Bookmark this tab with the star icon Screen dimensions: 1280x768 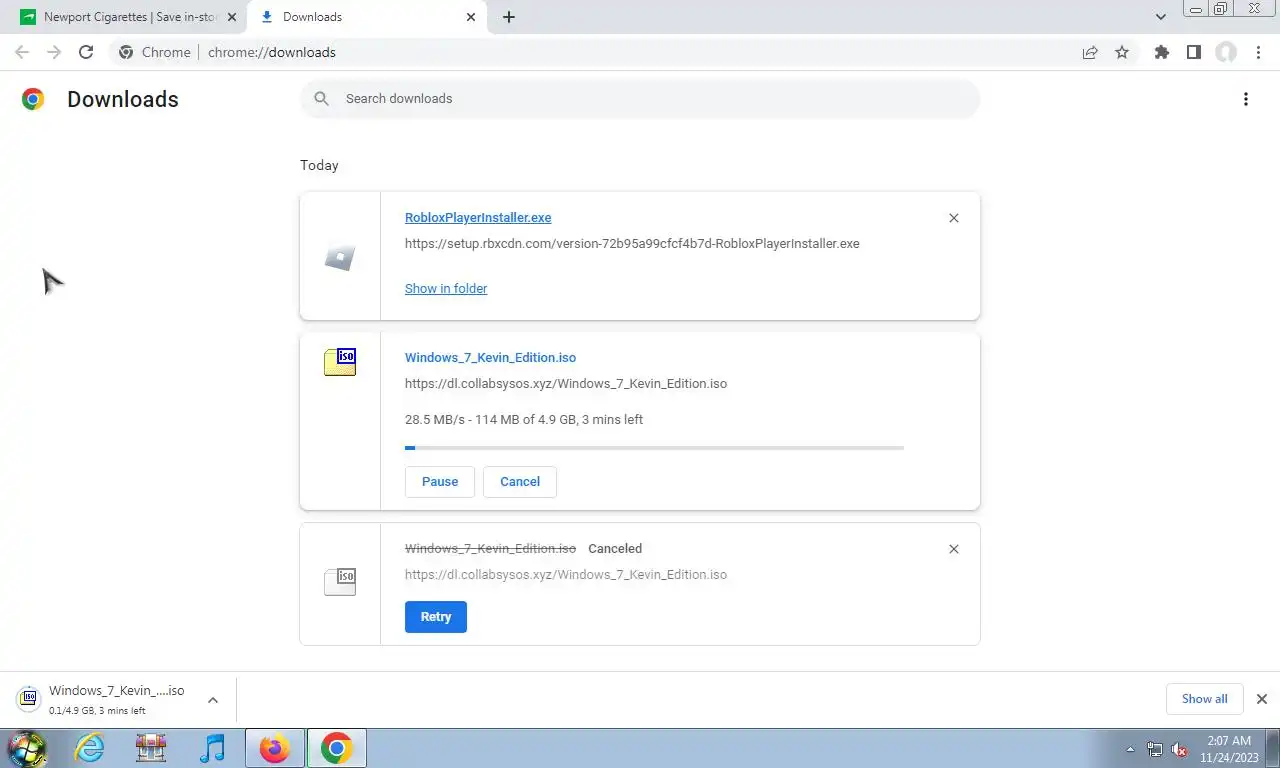(1122, 52)
